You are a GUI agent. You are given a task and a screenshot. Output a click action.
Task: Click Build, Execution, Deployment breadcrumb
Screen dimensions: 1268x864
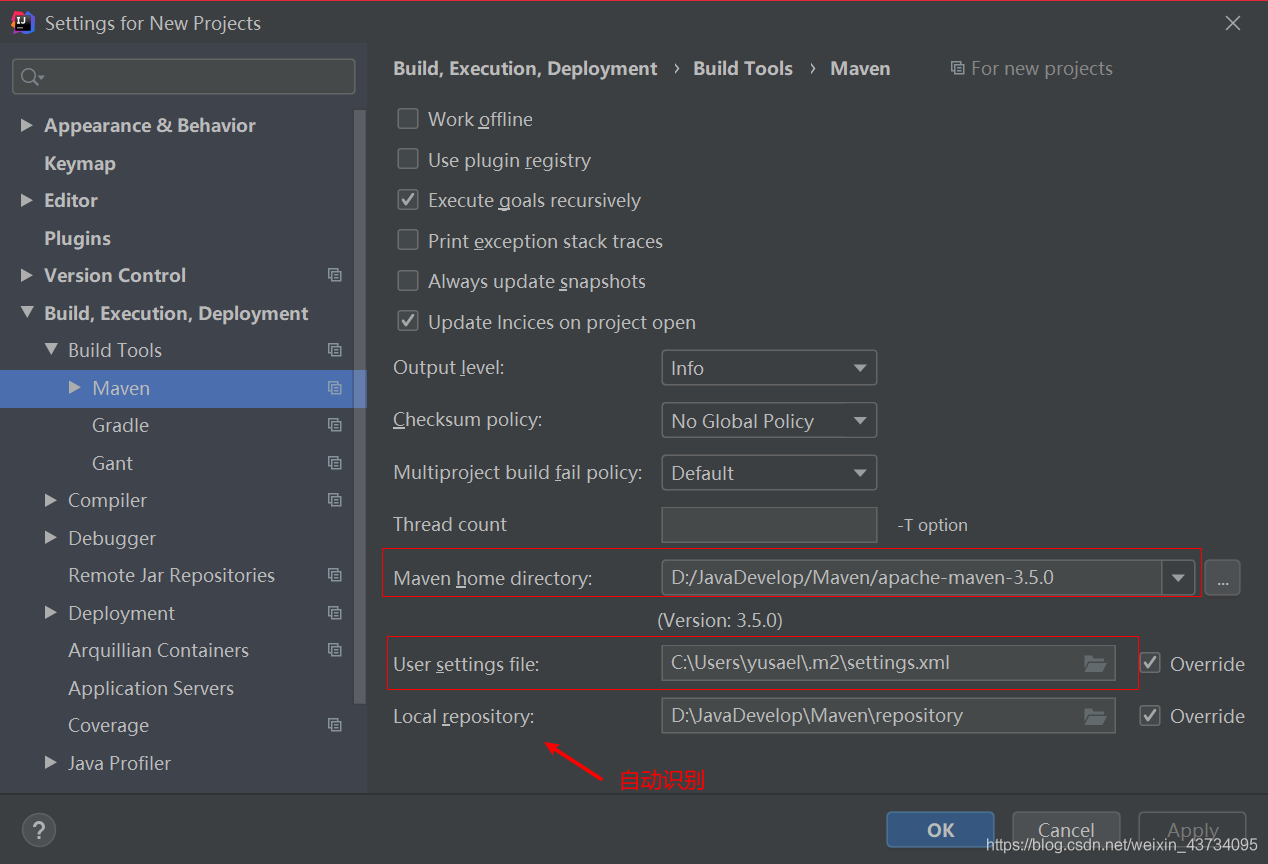click(x=525, y=68)
